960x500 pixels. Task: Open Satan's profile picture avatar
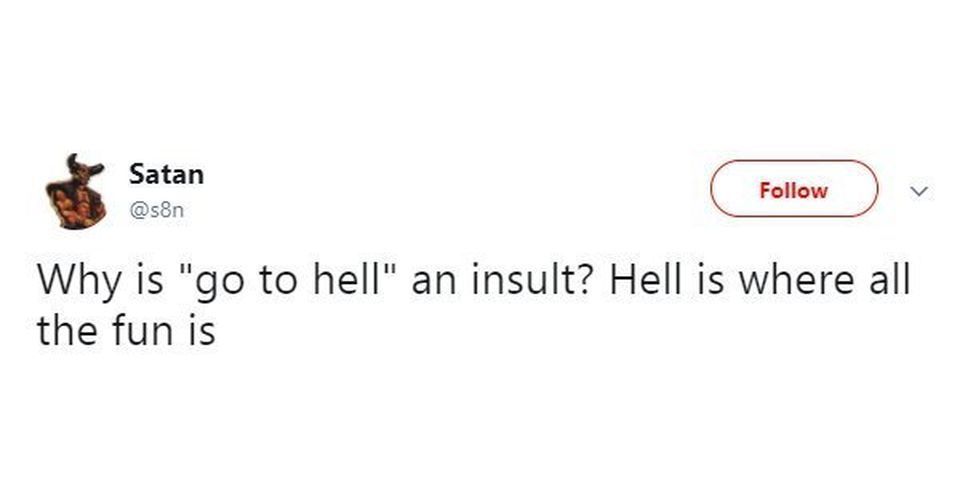[75, 191]
